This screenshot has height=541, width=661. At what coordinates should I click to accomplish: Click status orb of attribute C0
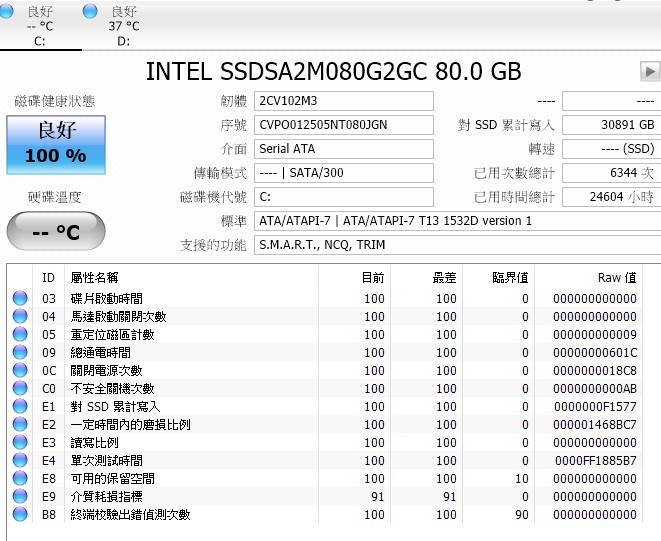click(20, 388)
